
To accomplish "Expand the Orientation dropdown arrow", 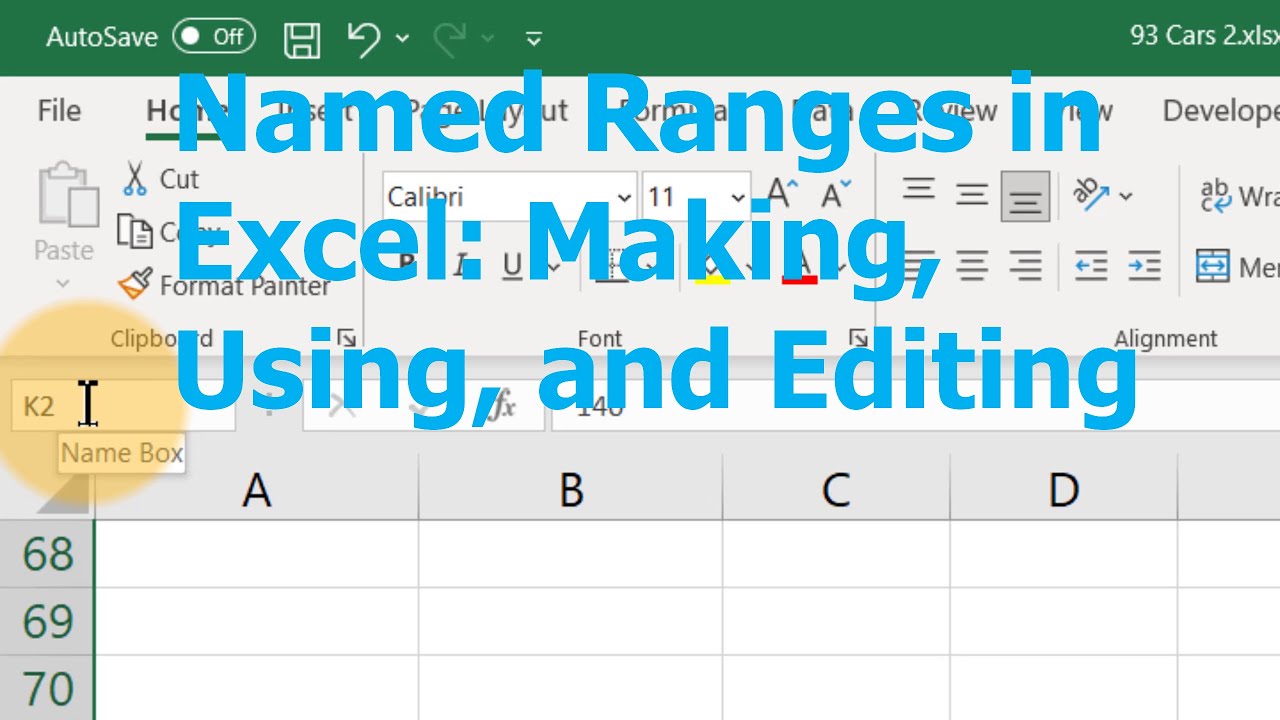I will (1126, 196).
